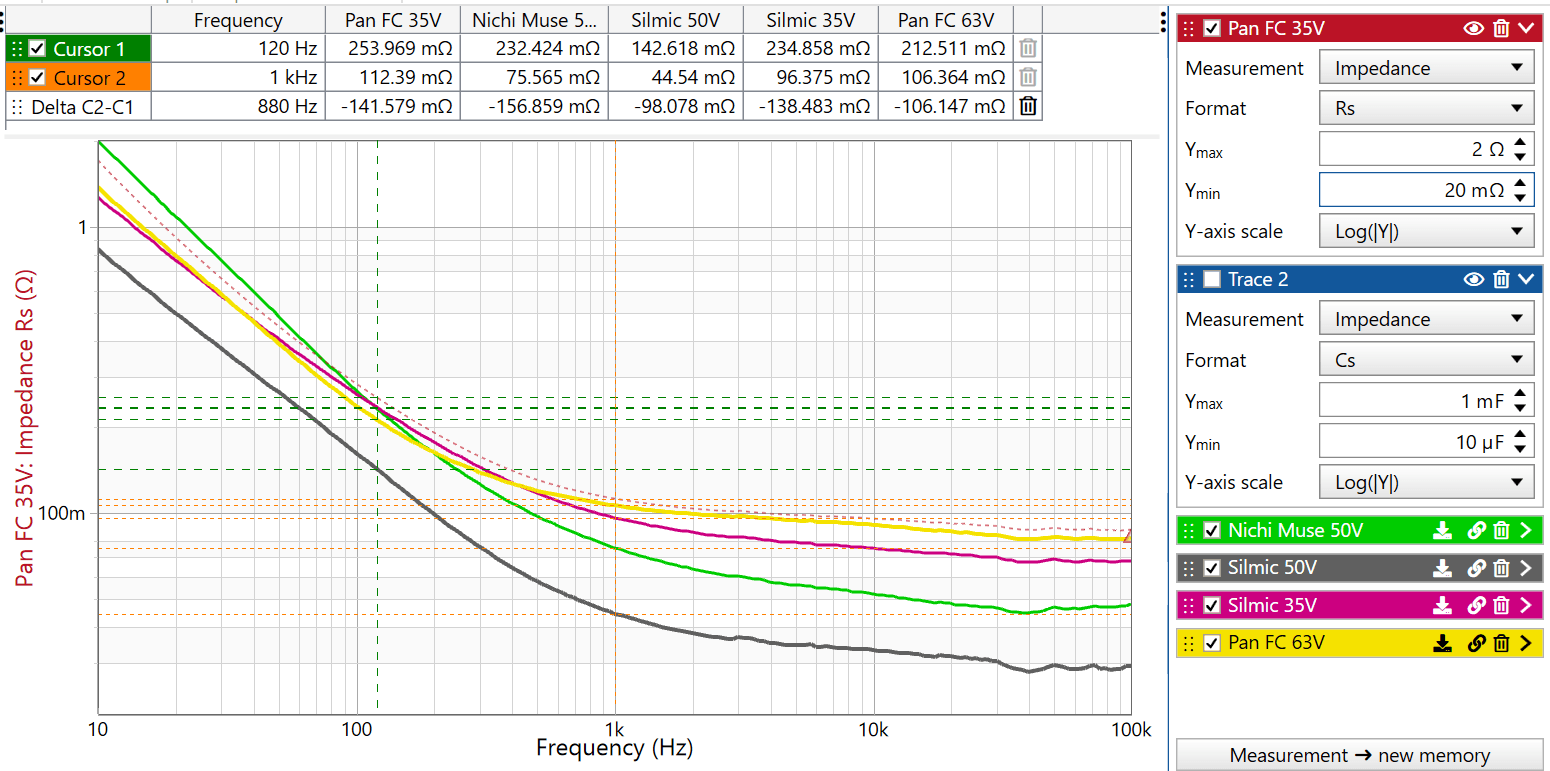Delete Silmic 50V memory
1550x771 pixels.
point(1501,568)
